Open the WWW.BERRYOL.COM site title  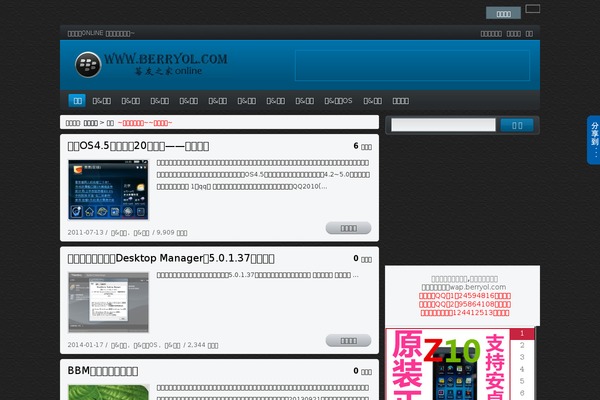coord(166,59)
